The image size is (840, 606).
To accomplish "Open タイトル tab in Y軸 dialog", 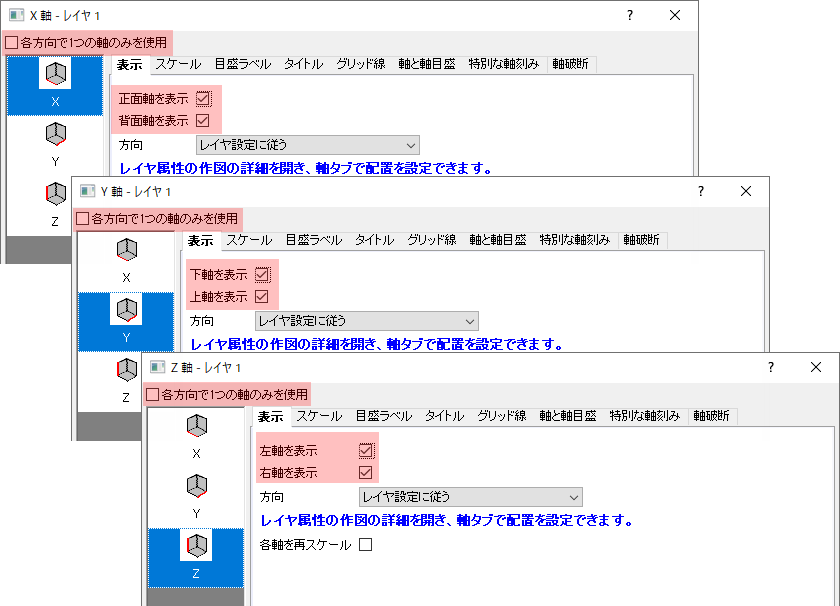I will [x=374, y=240].
